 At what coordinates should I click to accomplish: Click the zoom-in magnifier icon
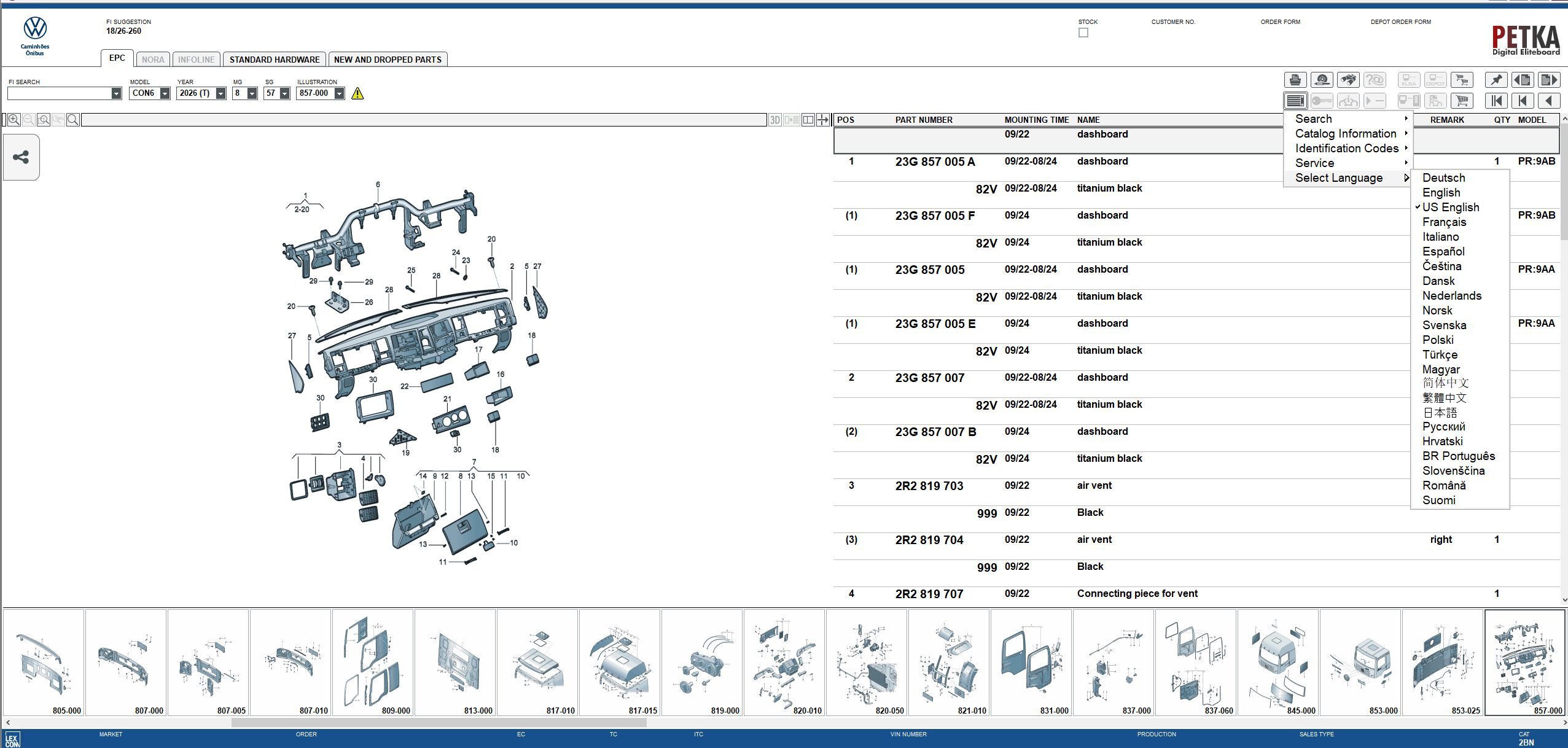coord(14,120)
